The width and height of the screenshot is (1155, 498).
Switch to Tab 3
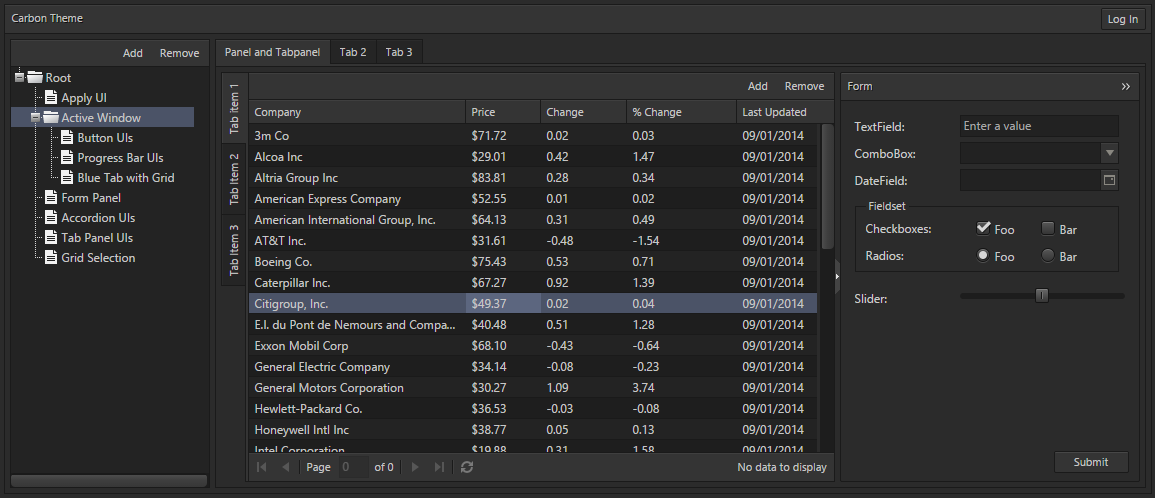399,52
